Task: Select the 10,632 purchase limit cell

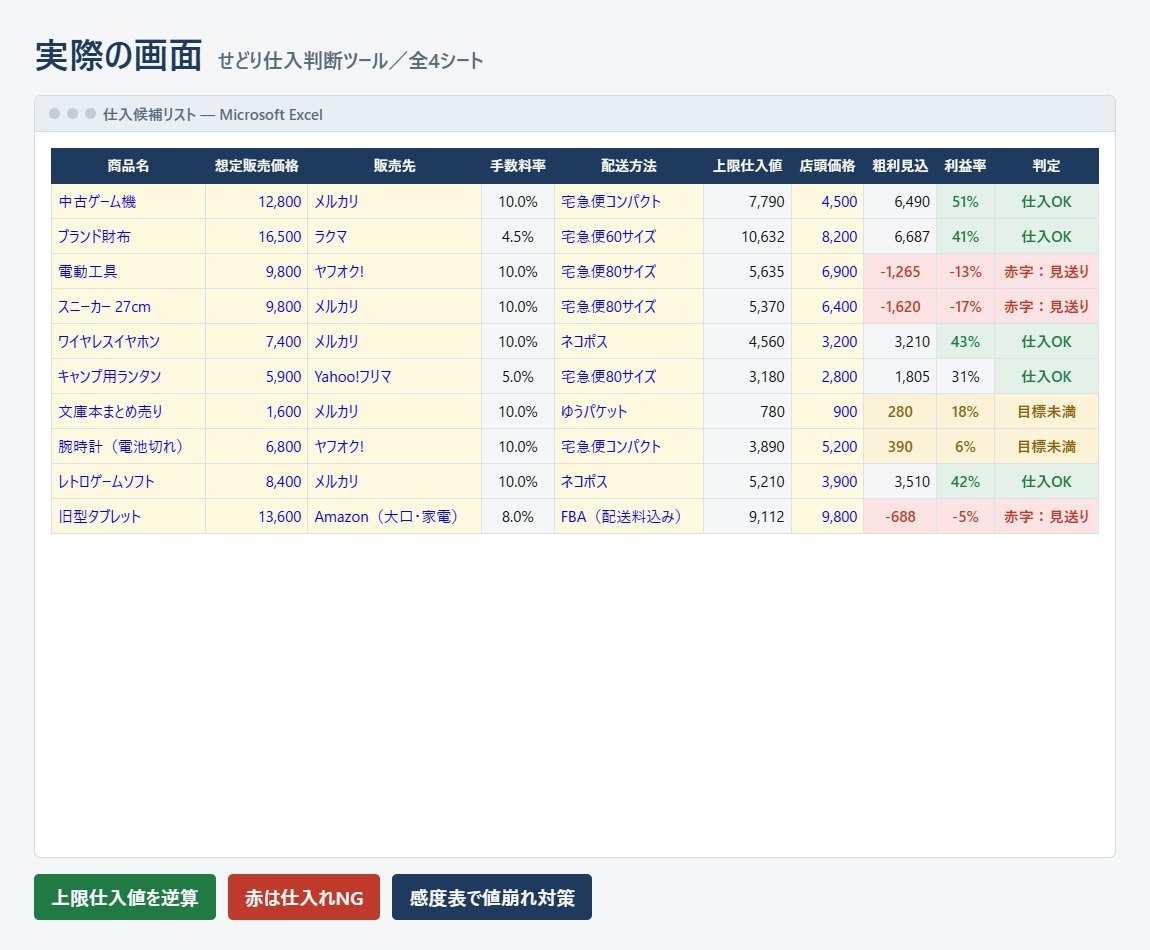Action: (747, 236)
